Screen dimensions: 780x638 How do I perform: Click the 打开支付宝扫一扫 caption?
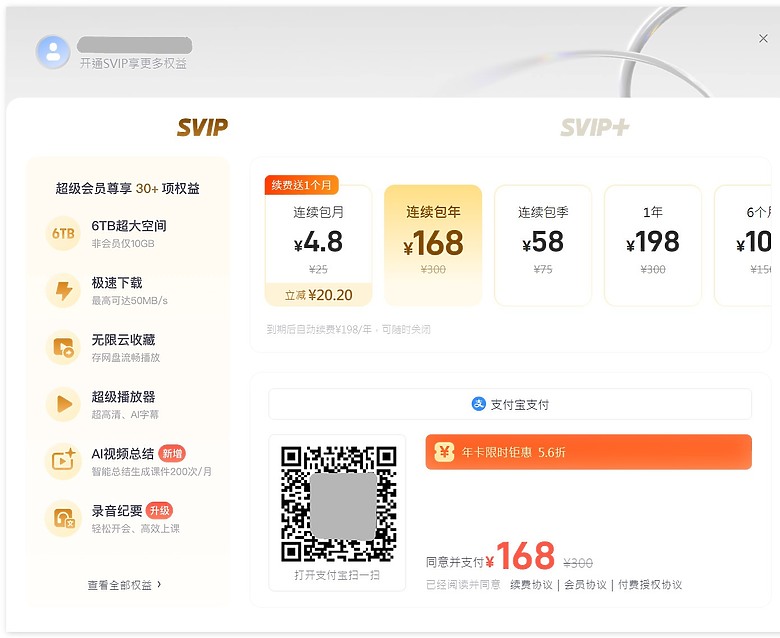tap(337, 575)
